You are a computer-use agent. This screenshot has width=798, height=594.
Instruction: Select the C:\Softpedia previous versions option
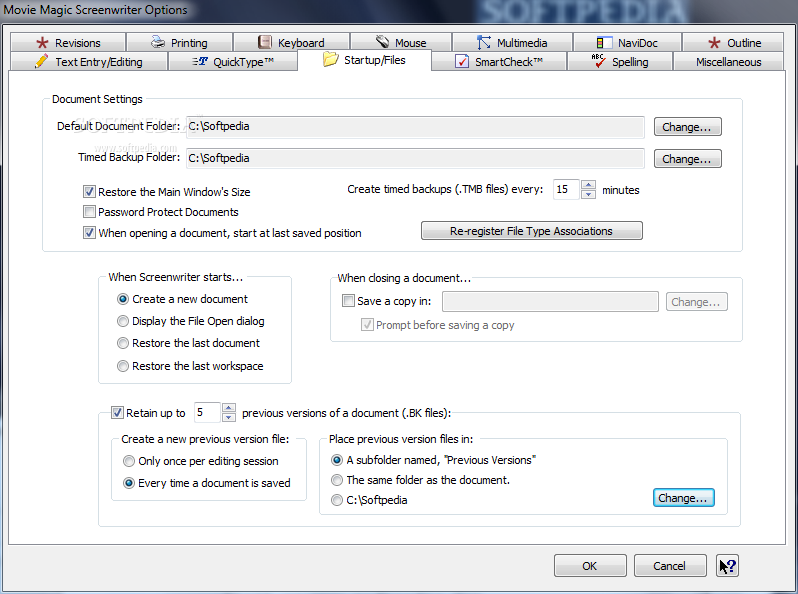point(336,500)
